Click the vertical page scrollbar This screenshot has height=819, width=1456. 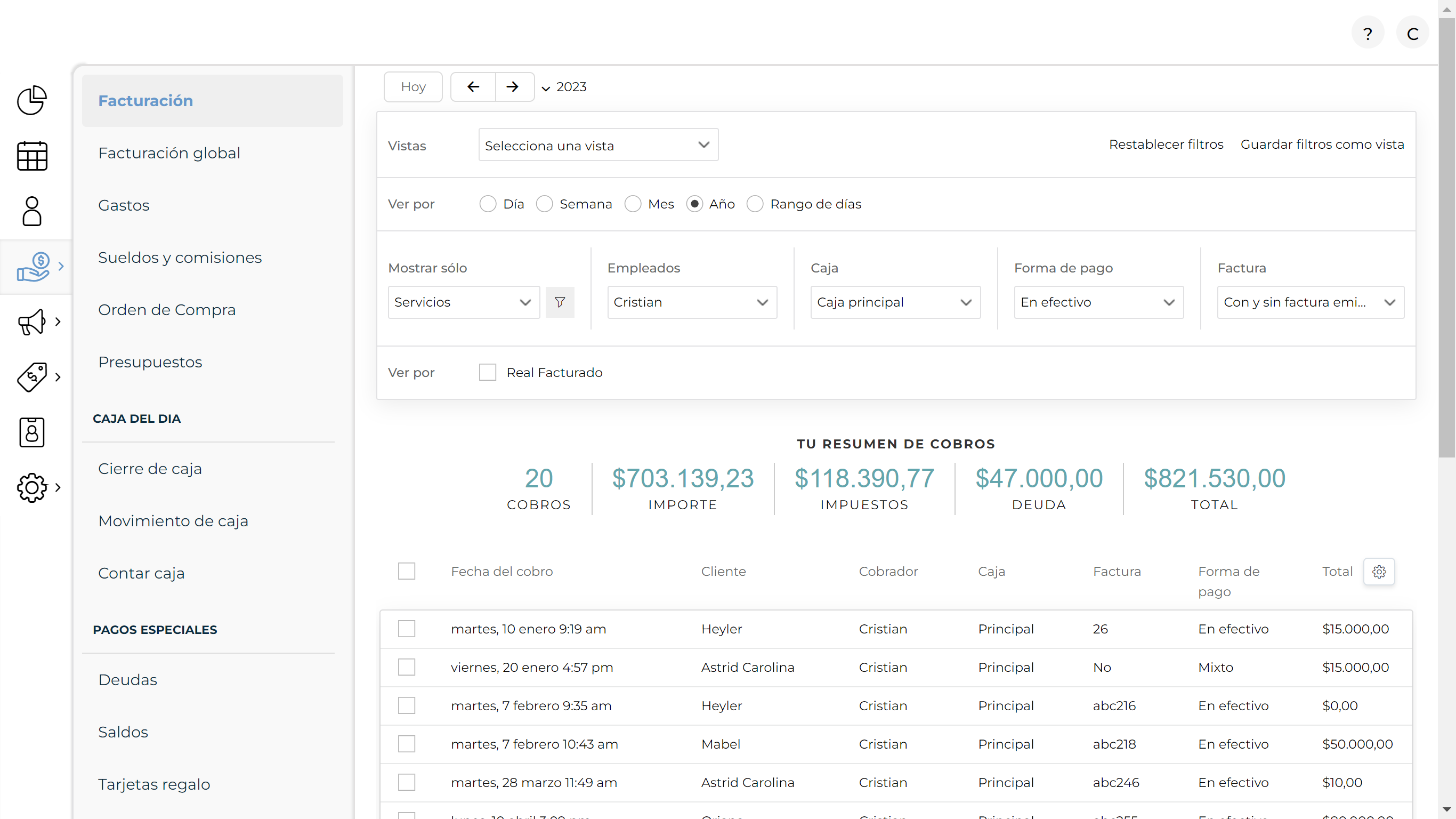[x=1447, y=238]
